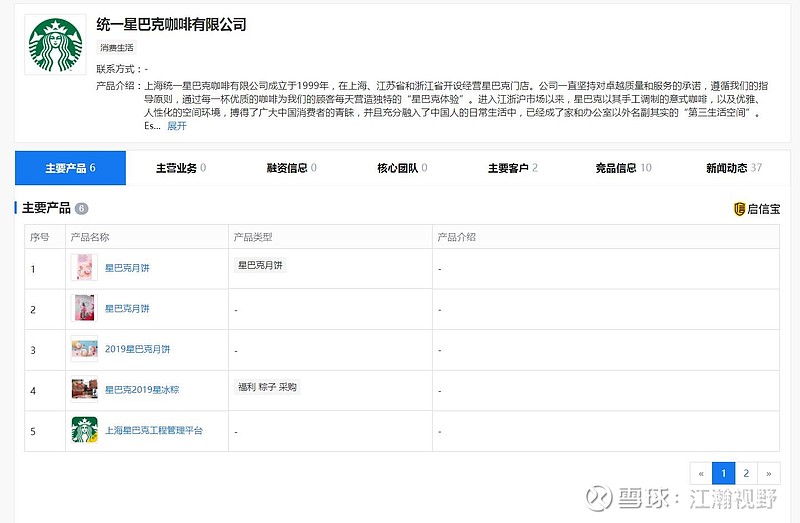Viewport: 800px width, 523px height.
Task: Click the 启信宝 shield logo
Action: click(x=739, y=209)
